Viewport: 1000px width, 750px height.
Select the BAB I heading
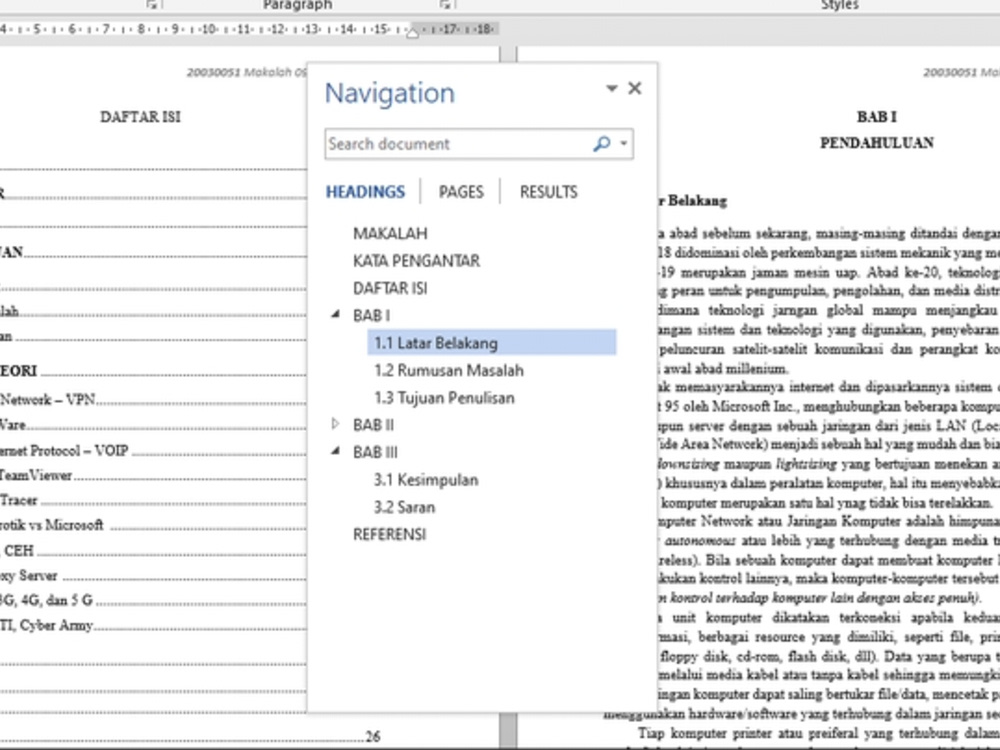tap(372, 316)
